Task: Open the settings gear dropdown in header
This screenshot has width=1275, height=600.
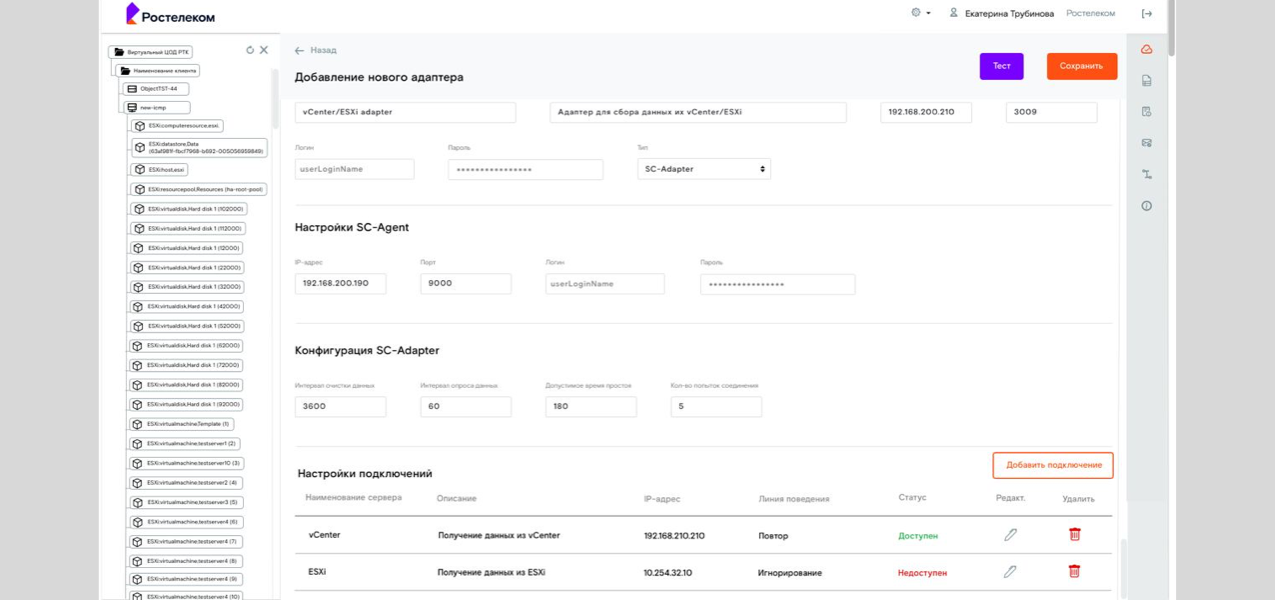Action: tap(920, 13)
